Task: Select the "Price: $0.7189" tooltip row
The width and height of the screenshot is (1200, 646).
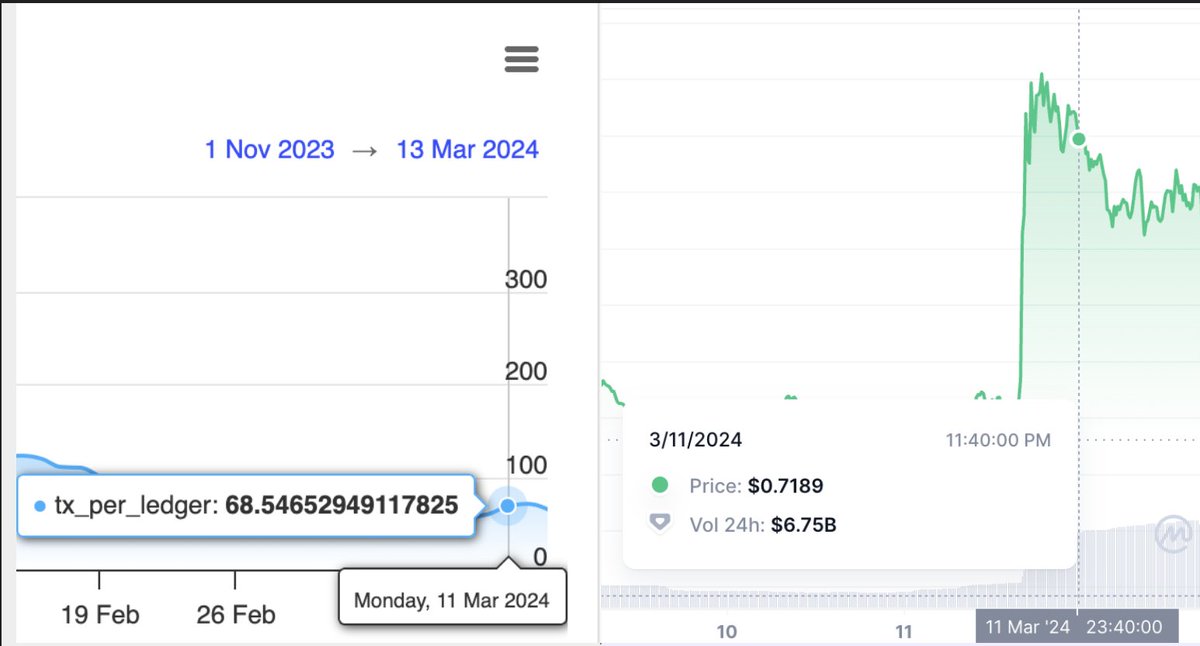Action: [x=755, y=486]
